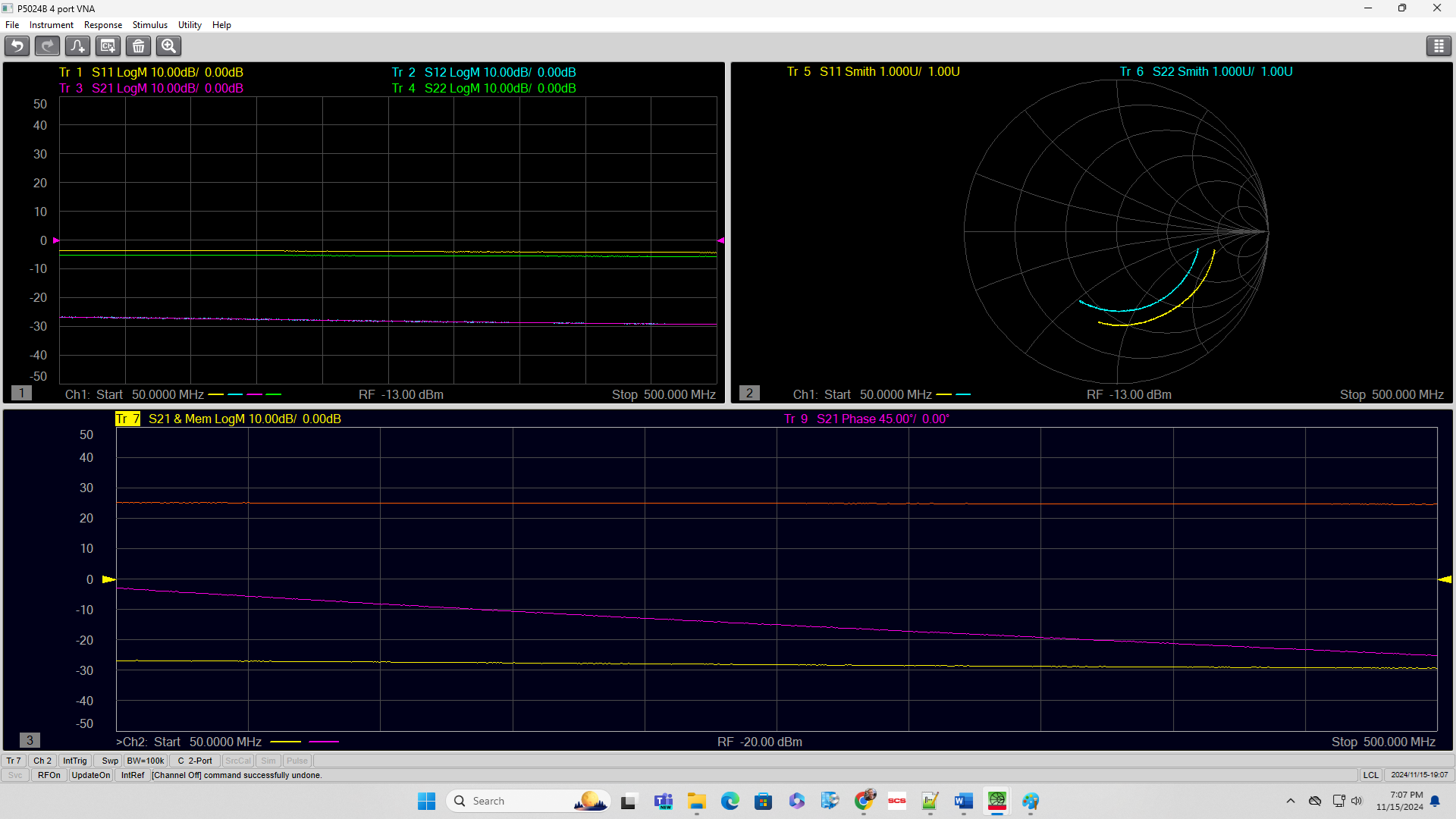The height and width of the screenshot is (819, 1456).
Task: Select trace Tr 6 S22 Smith label
Action: click(x=1207, y=71)
